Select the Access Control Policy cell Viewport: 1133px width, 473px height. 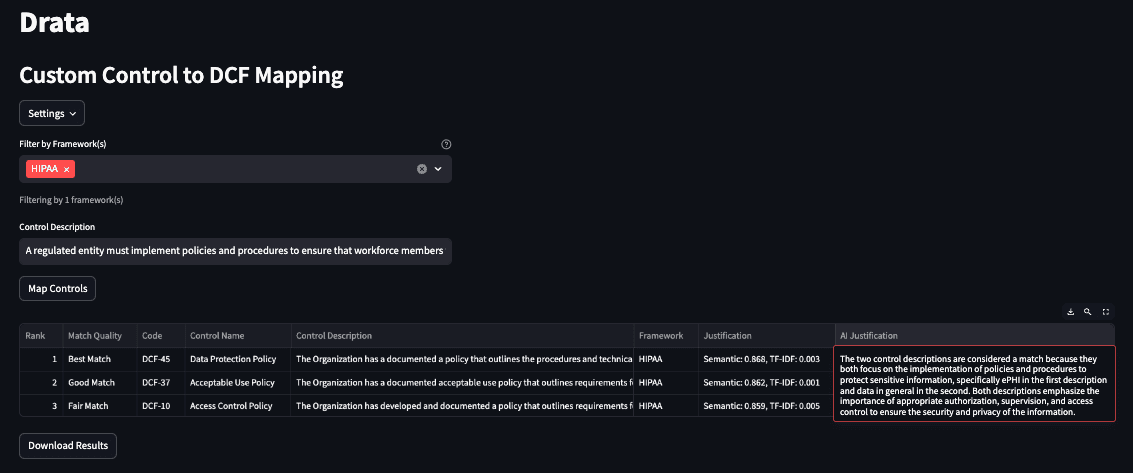click(238, 406)
